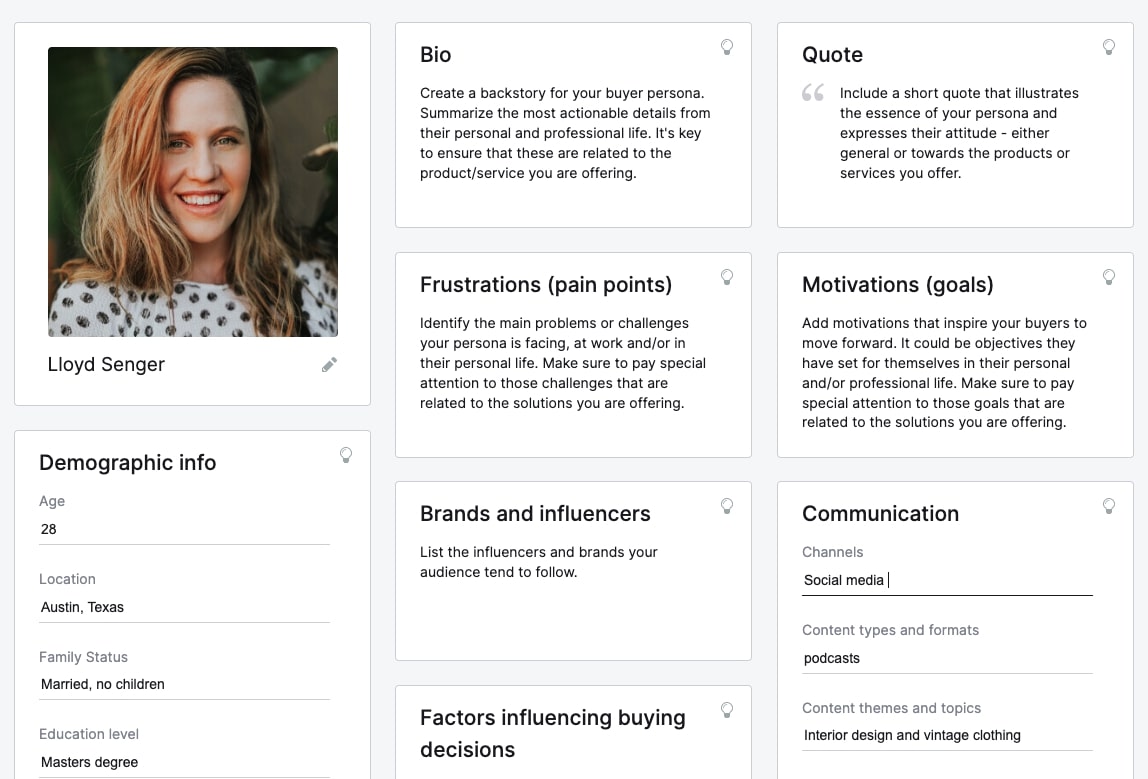Click the lightbulb tip icon on the Bio card
Screen dimensions: 1148x779
pyautogui.click(x=727, y=46)
